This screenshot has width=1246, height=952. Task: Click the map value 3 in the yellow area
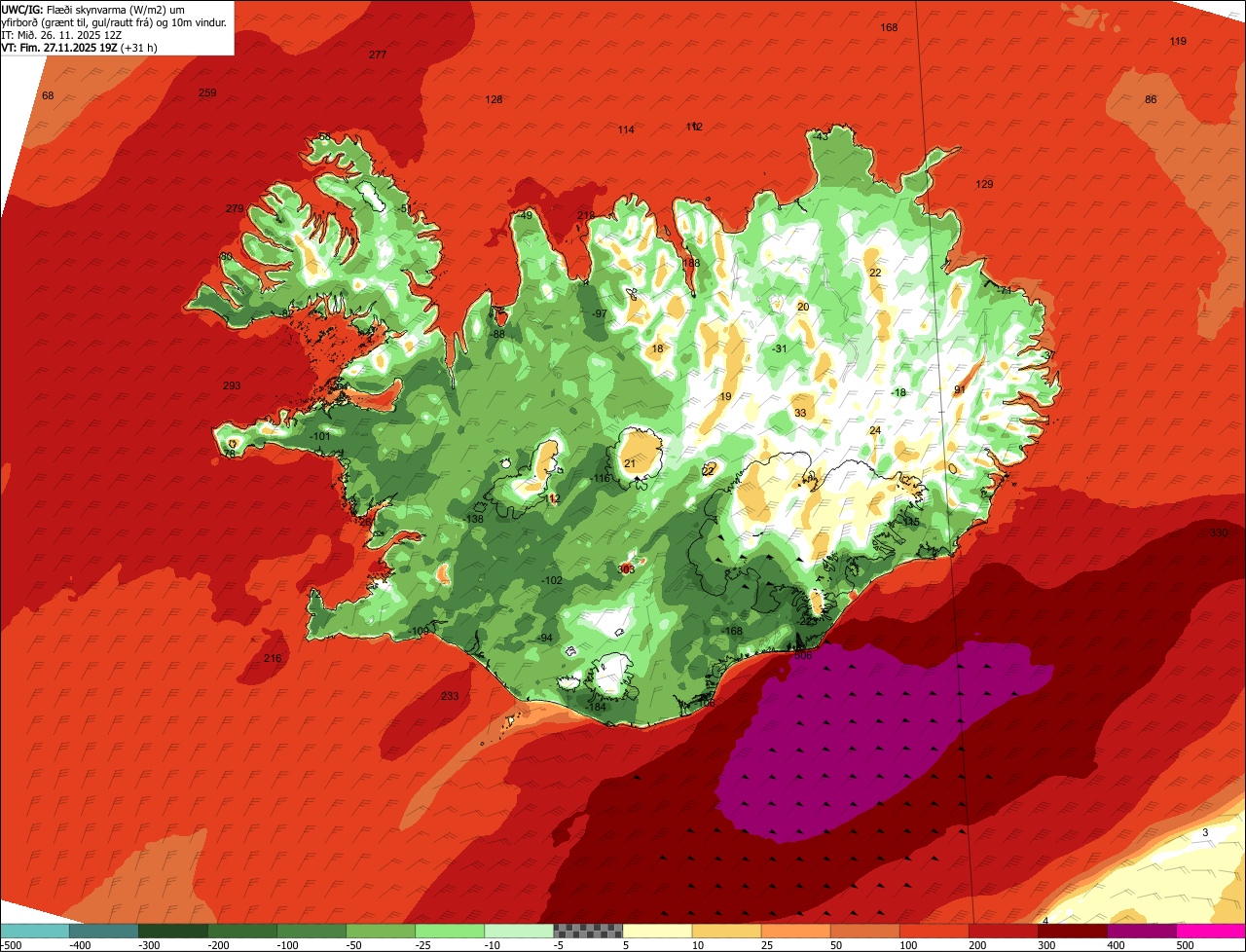pos(1205,831)
